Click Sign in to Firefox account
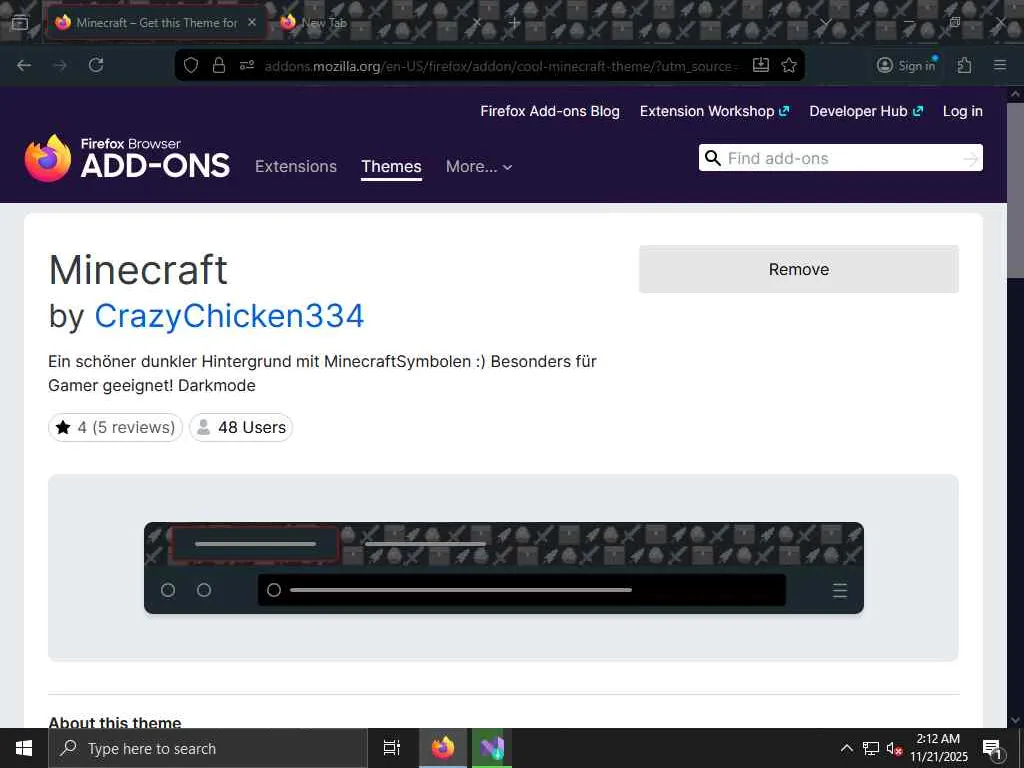 (x=906, y=65)
